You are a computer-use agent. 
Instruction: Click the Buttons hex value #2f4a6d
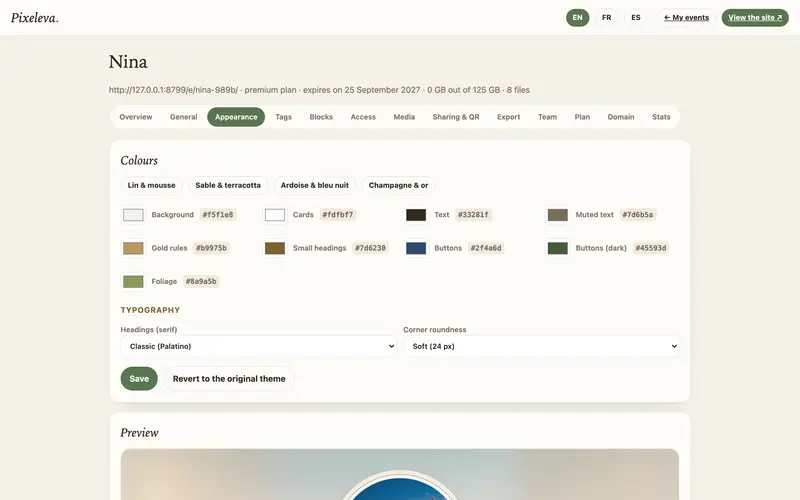tap(486, 248)
